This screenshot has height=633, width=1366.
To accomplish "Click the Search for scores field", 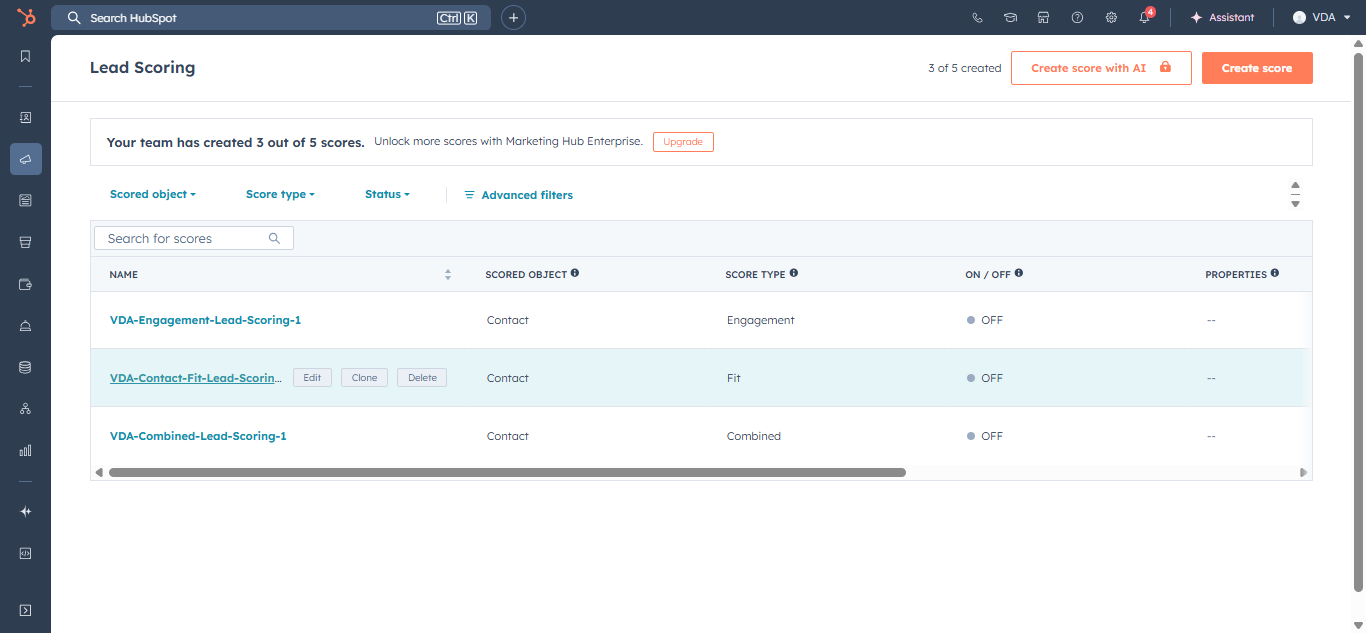I will [x=194, y=238].
